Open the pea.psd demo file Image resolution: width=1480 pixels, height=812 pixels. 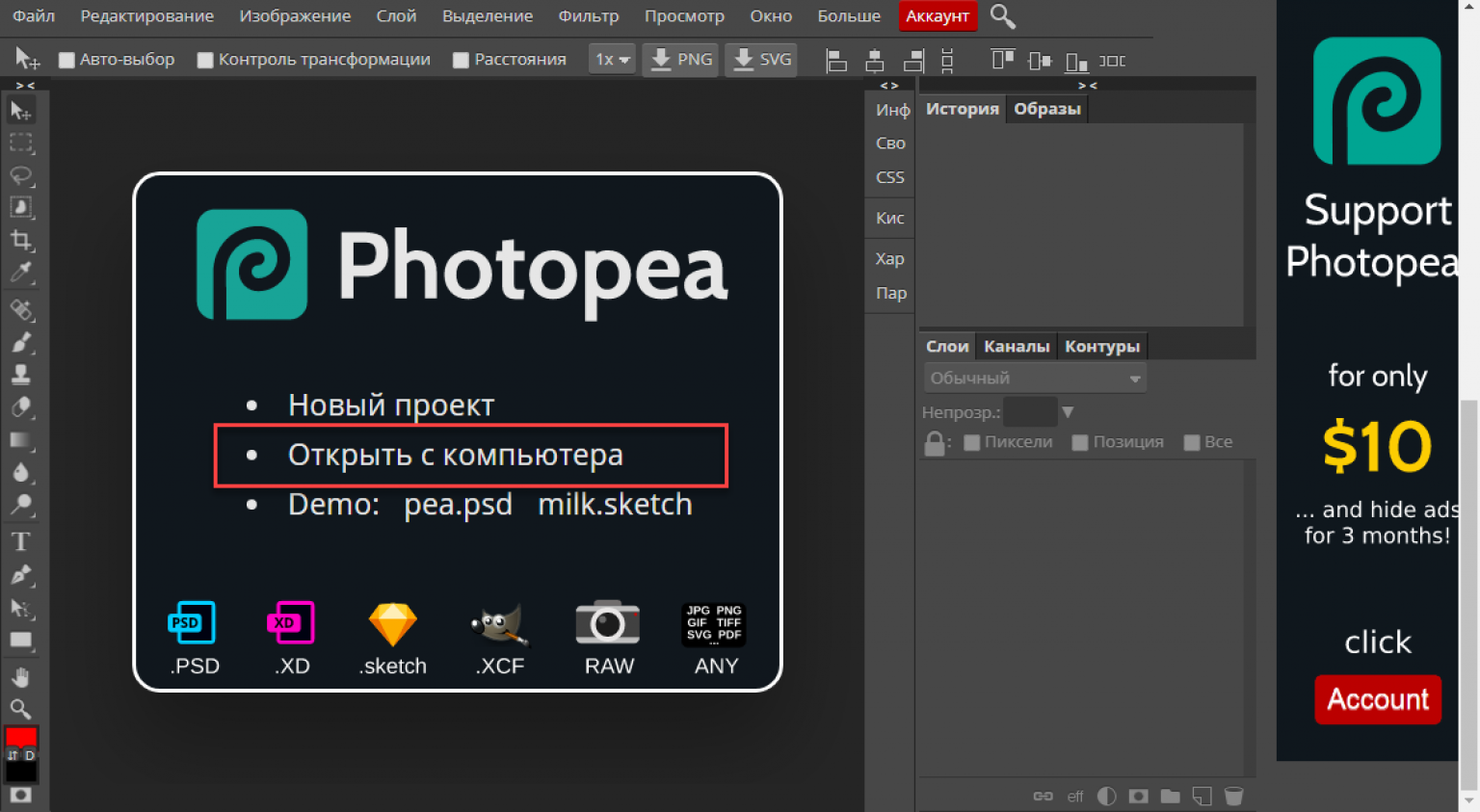tap(458, 505)
